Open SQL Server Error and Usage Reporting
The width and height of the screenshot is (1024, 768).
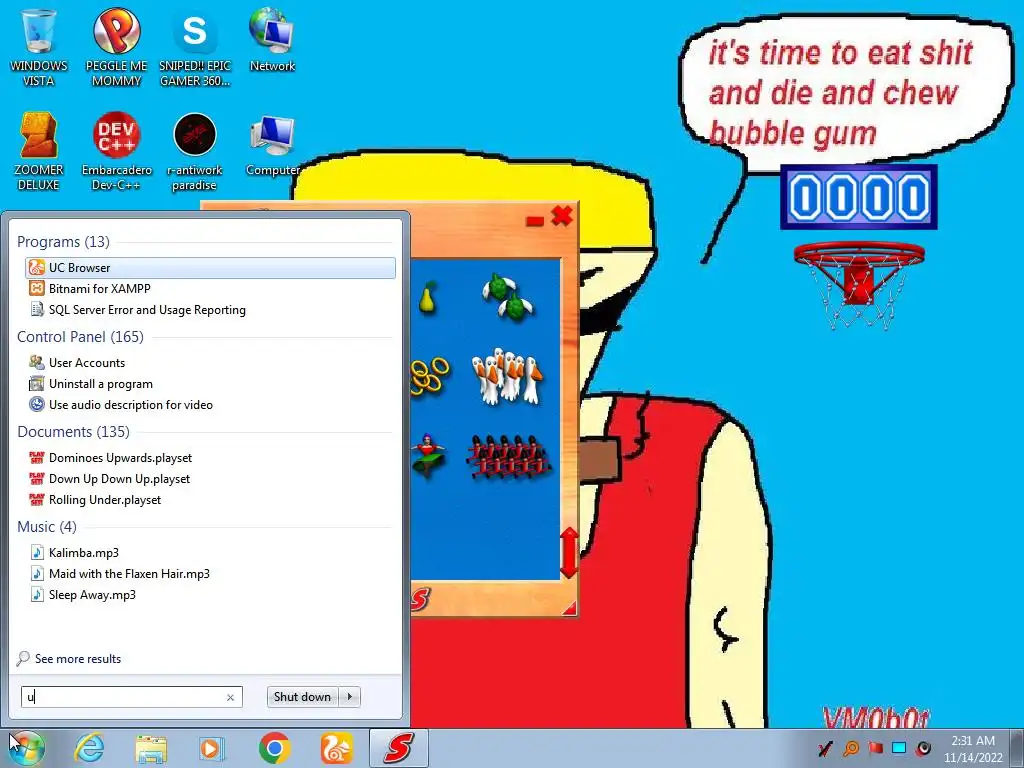point(210,310)
